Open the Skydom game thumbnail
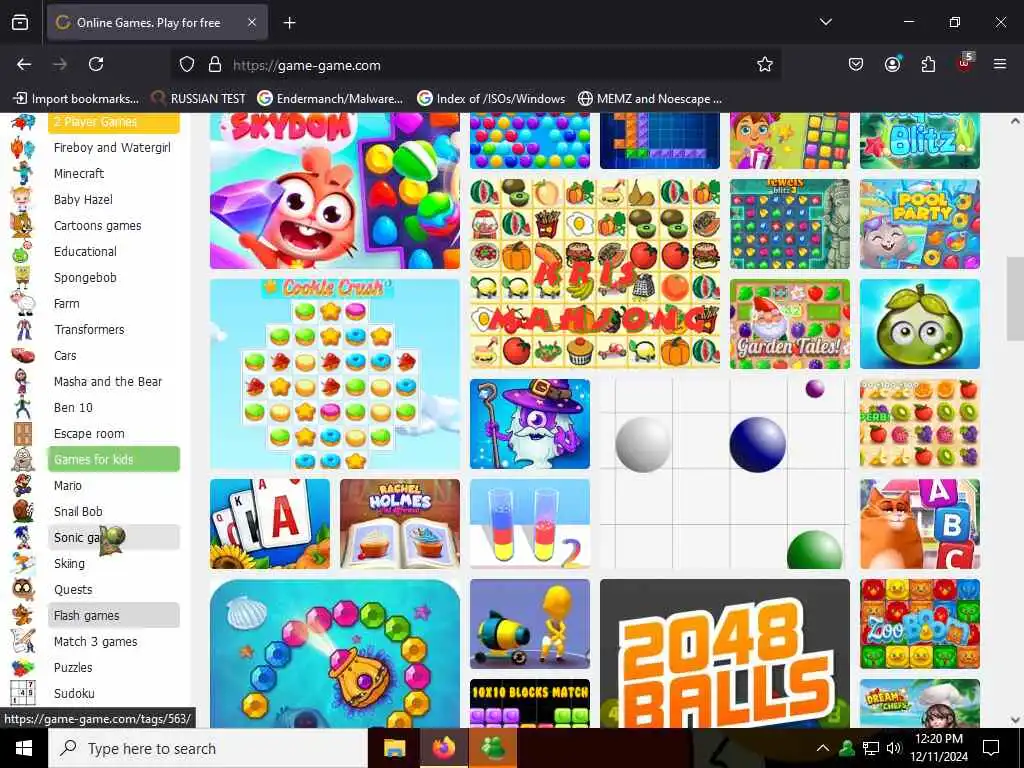The height and width of the screenshot is (768, 1024). pyautogui.click(x=334, y=191)
